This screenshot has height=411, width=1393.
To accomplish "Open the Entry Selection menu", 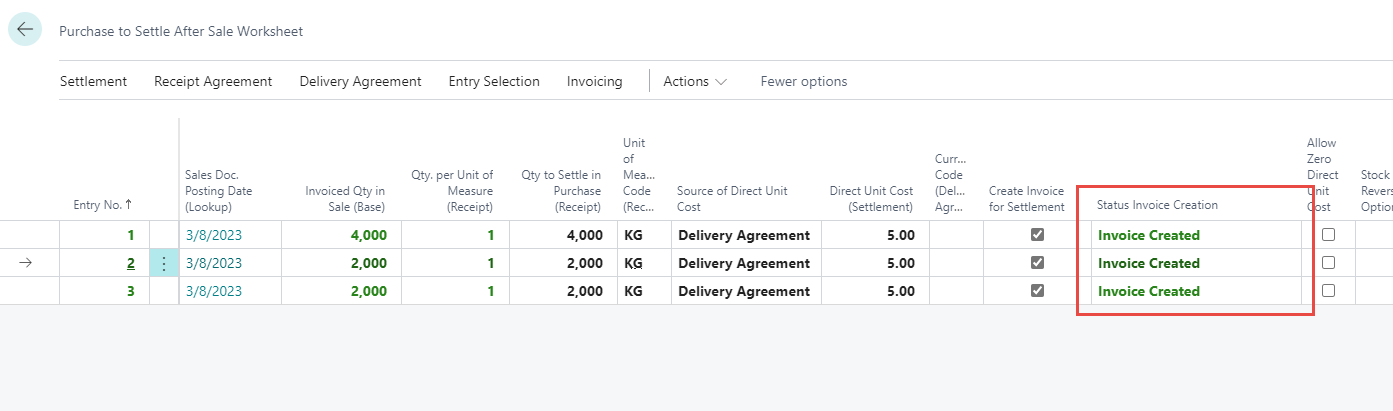I will [x=494, y=81].
